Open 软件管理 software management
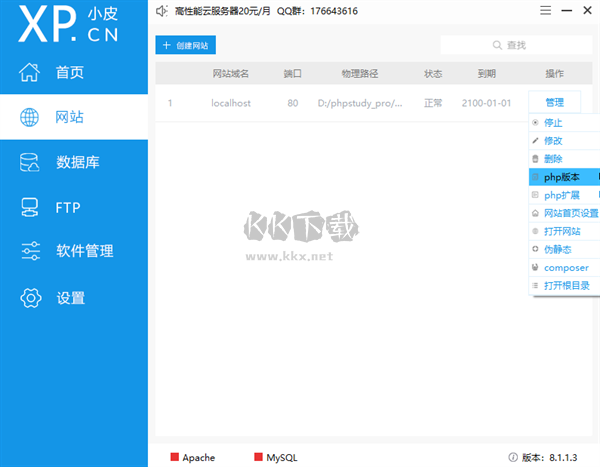Image resolution: width=600 pixels, height=467 pixels. click(x=83, y=251)
